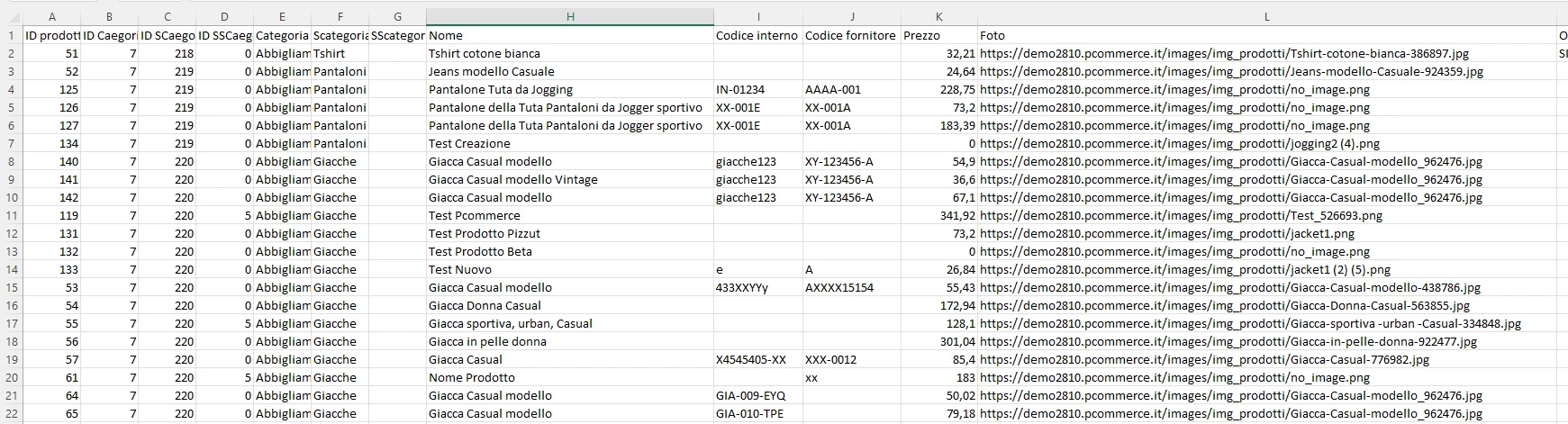Click the 'Nome' header cell
Screen dimensions: 1568x424
(570, 35)
